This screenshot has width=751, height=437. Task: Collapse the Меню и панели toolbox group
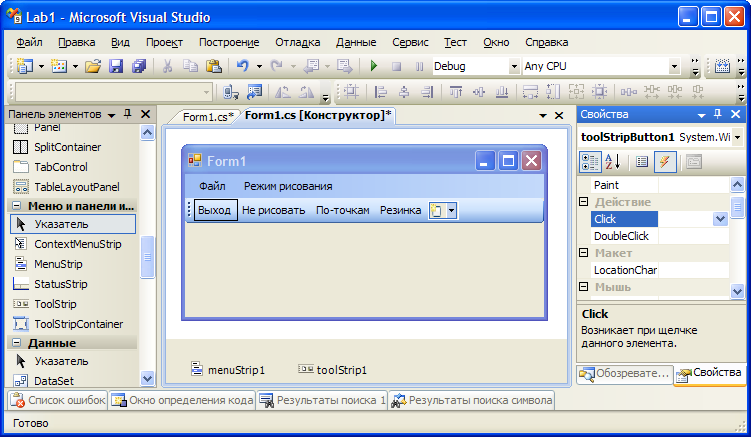[x=16, y=206]
